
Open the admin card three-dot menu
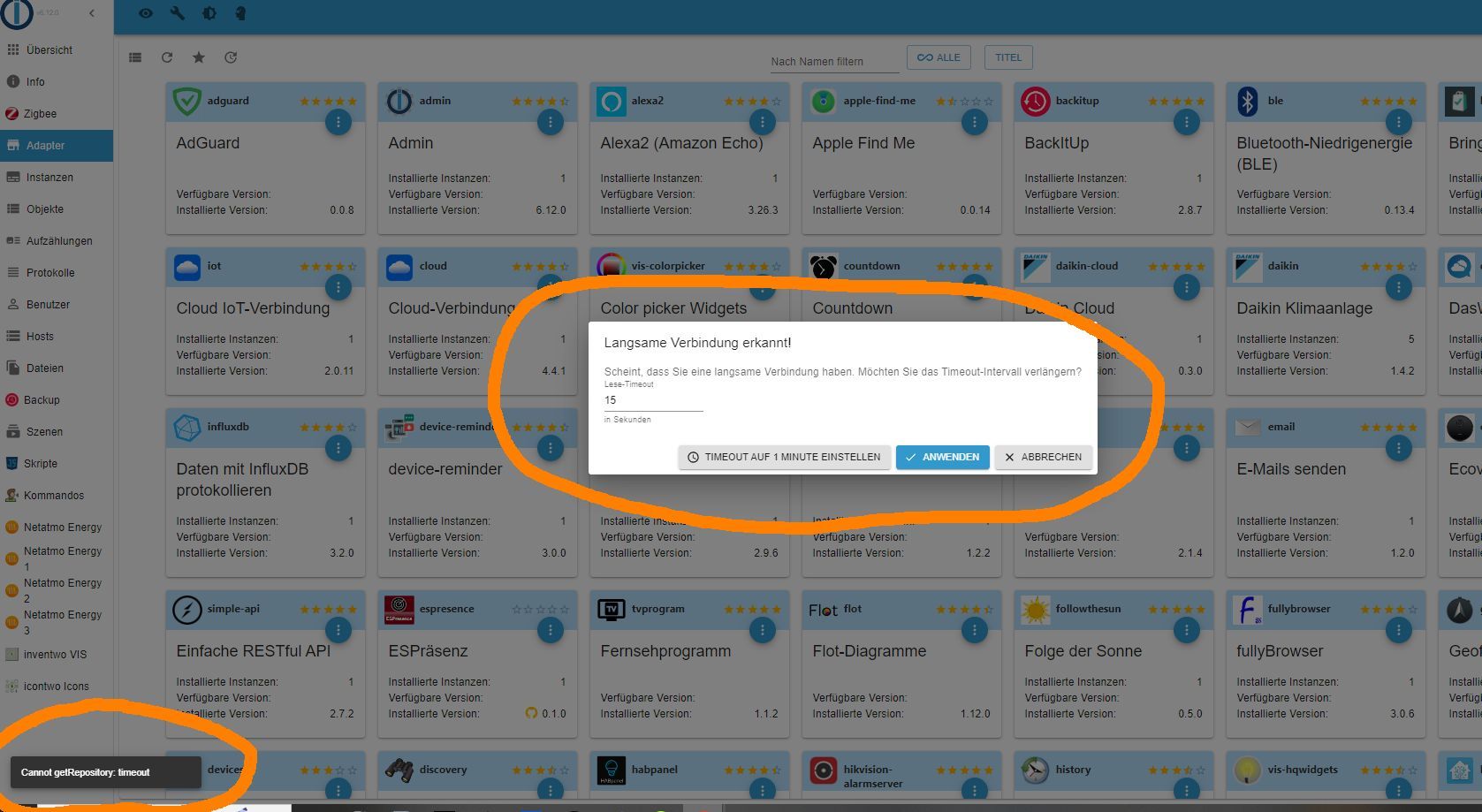(x=550, y=122)
